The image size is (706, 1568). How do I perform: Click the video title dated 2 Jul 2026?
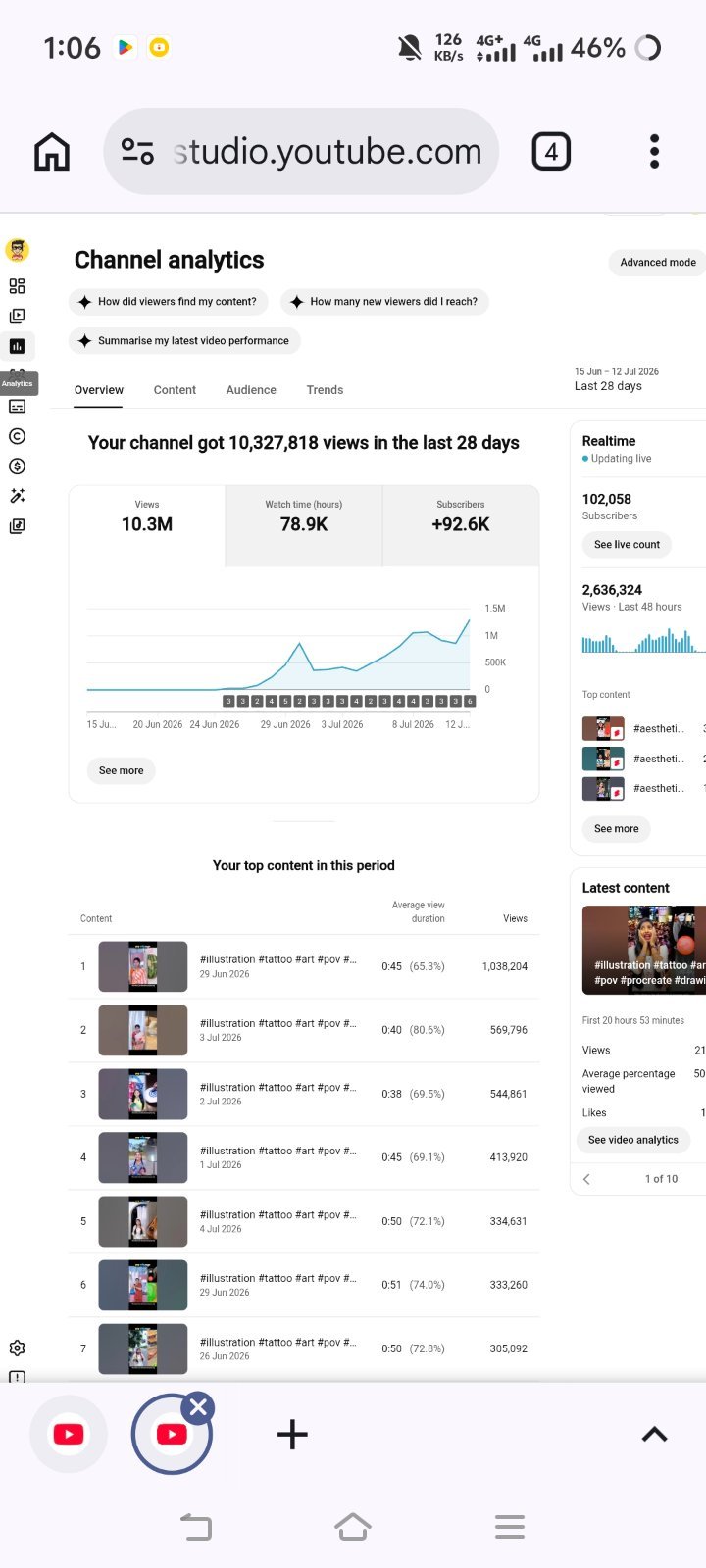point(278,1087)
